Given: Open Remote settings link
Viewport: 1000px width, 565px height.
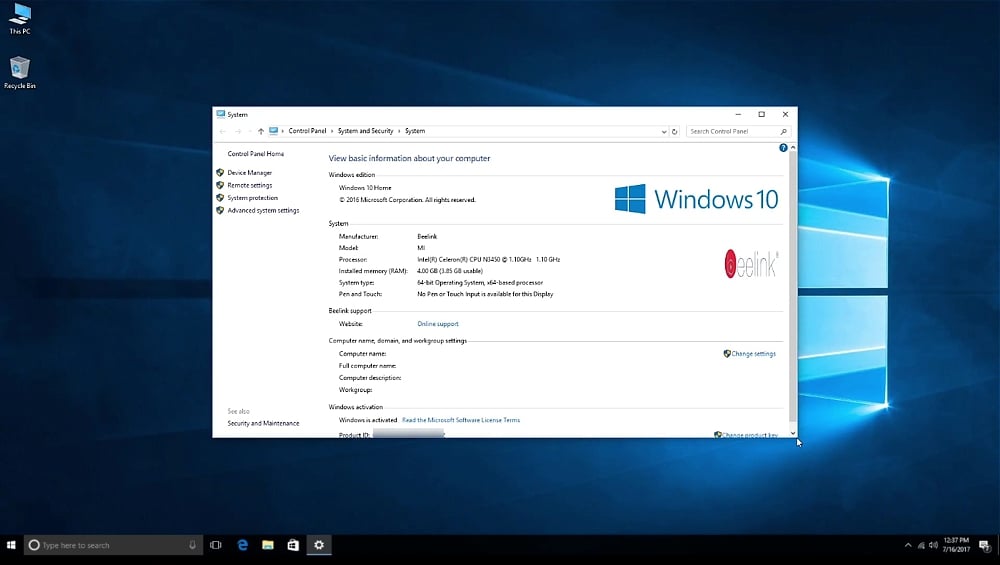Looking at the screenshot, I should pos(249,186).
